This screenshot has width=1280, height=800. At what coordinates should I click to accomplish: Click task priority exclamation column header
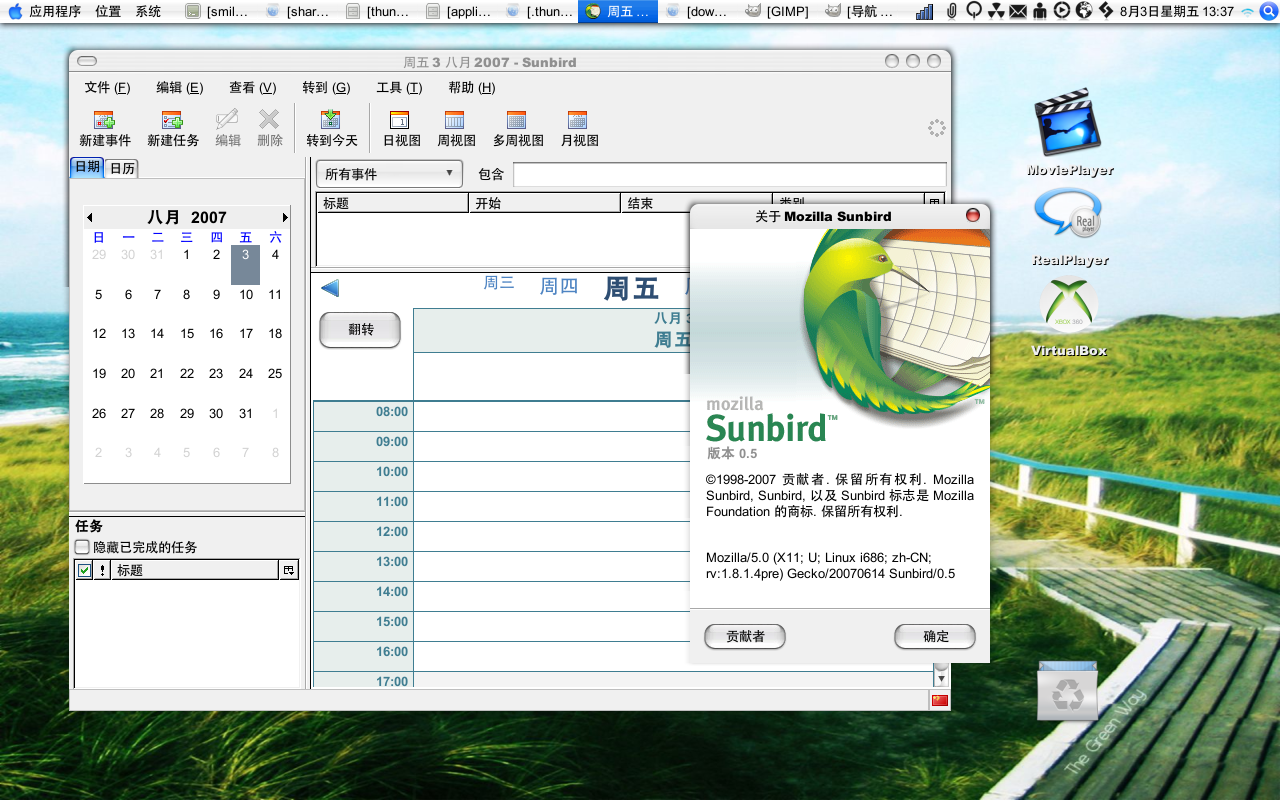[x=102, y=570]
